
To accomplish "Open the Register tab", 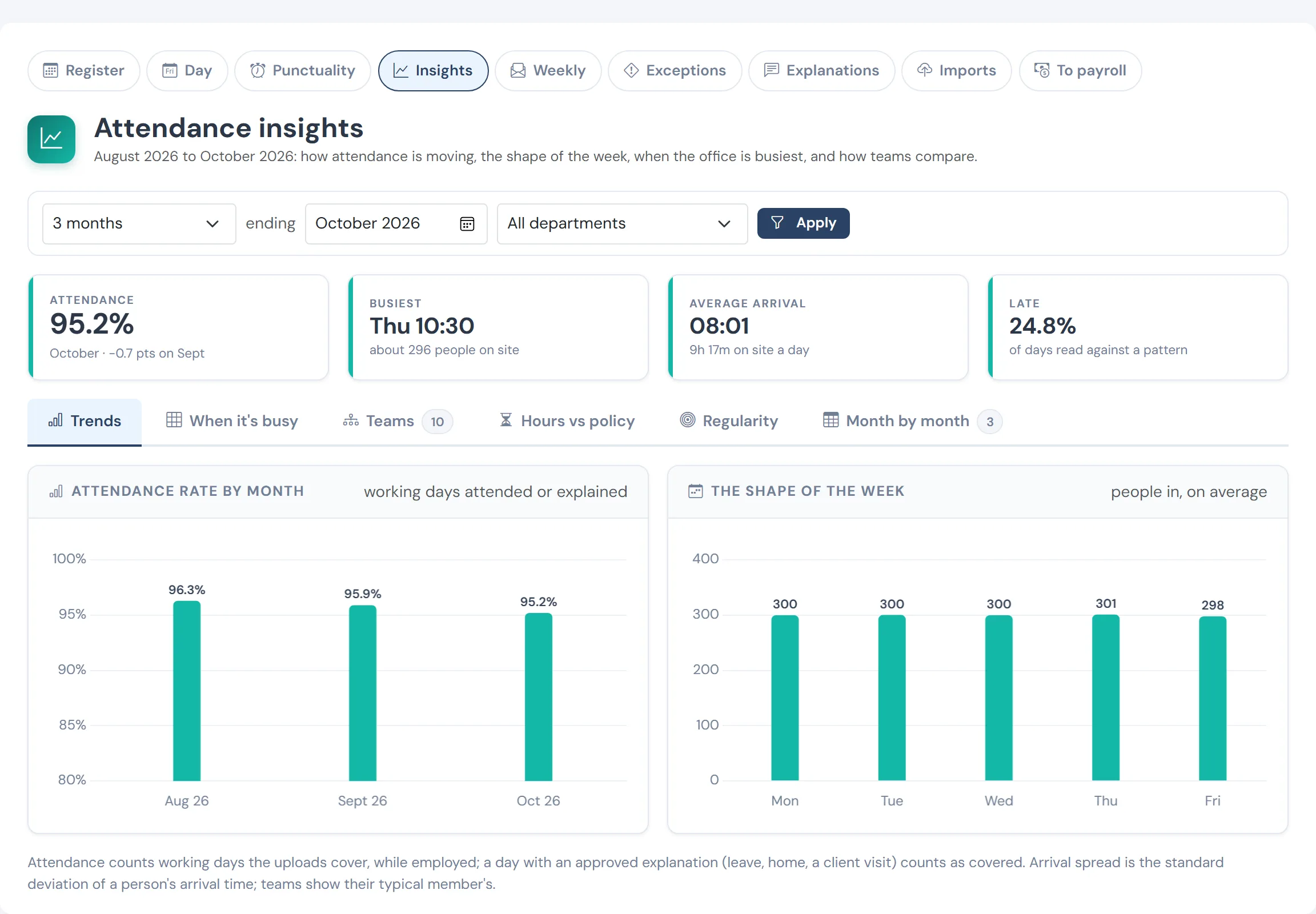I will click(83, 70).
